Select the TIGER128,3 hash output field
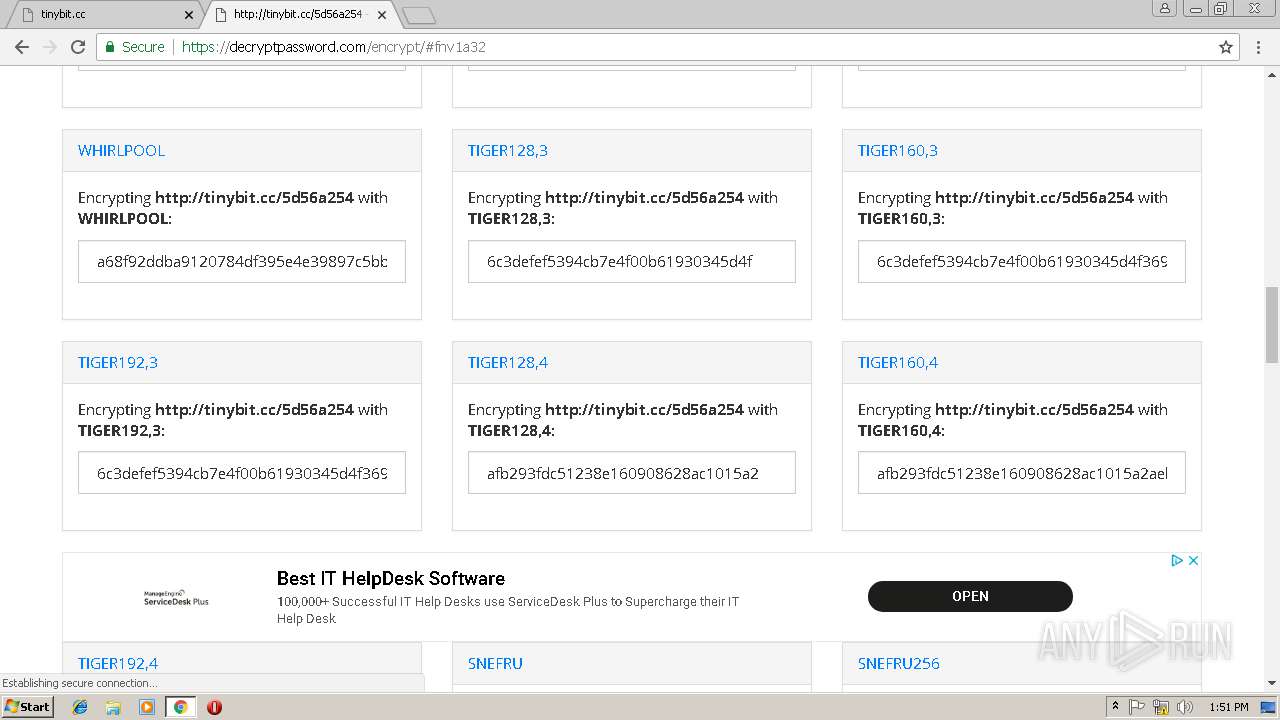The width and height of the screenshot is (1280, 720). 632,261
